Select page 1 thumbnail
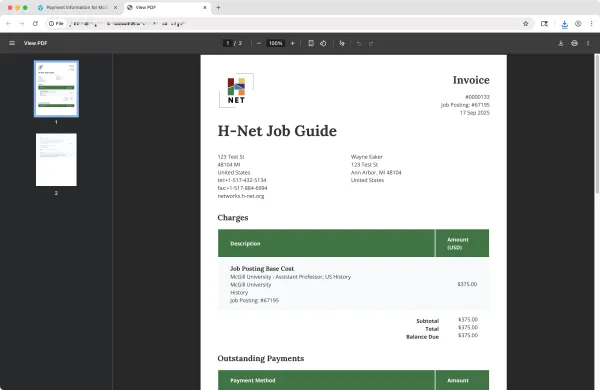This screenshot has width=600, height=390. click(x=56, y=88)
